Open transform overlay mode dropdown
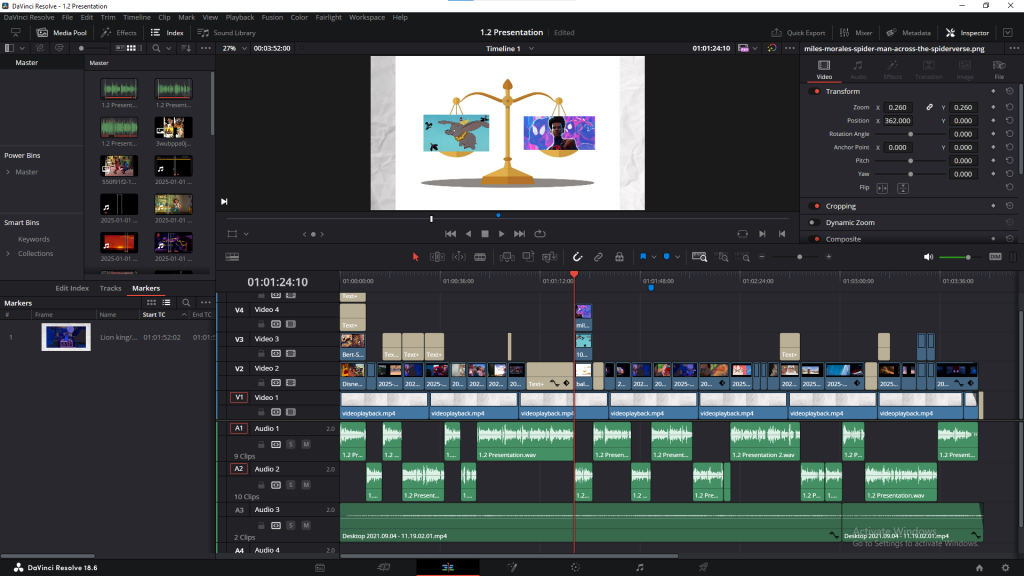 point(246,234)
